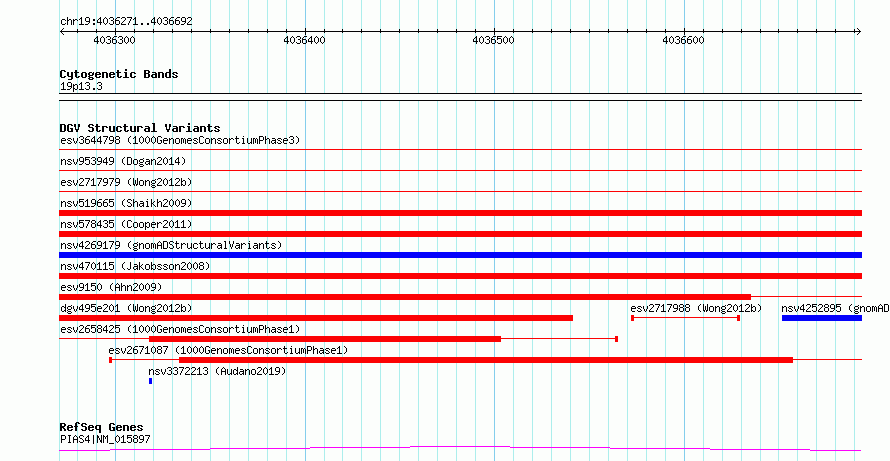Open variant esv3644798 (1000GenomesConsortiumPhase3)
The image size is (890, 461).
tap(180, 140)
